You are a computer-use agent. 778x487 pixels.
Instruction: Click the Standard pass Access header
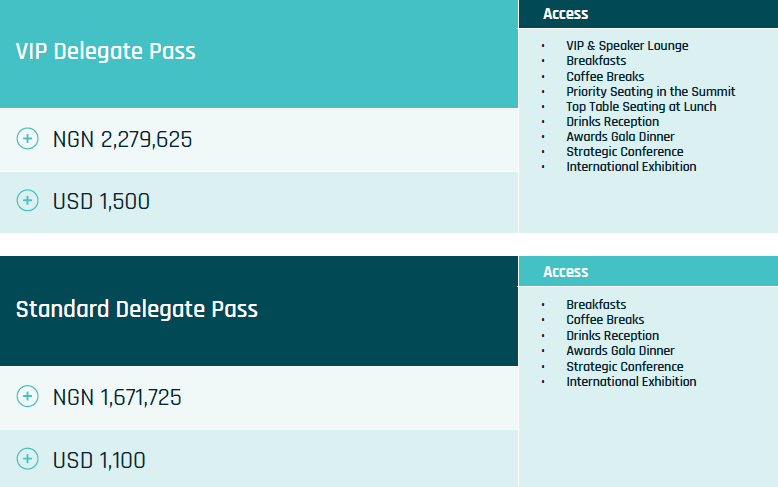click(566, 272)
